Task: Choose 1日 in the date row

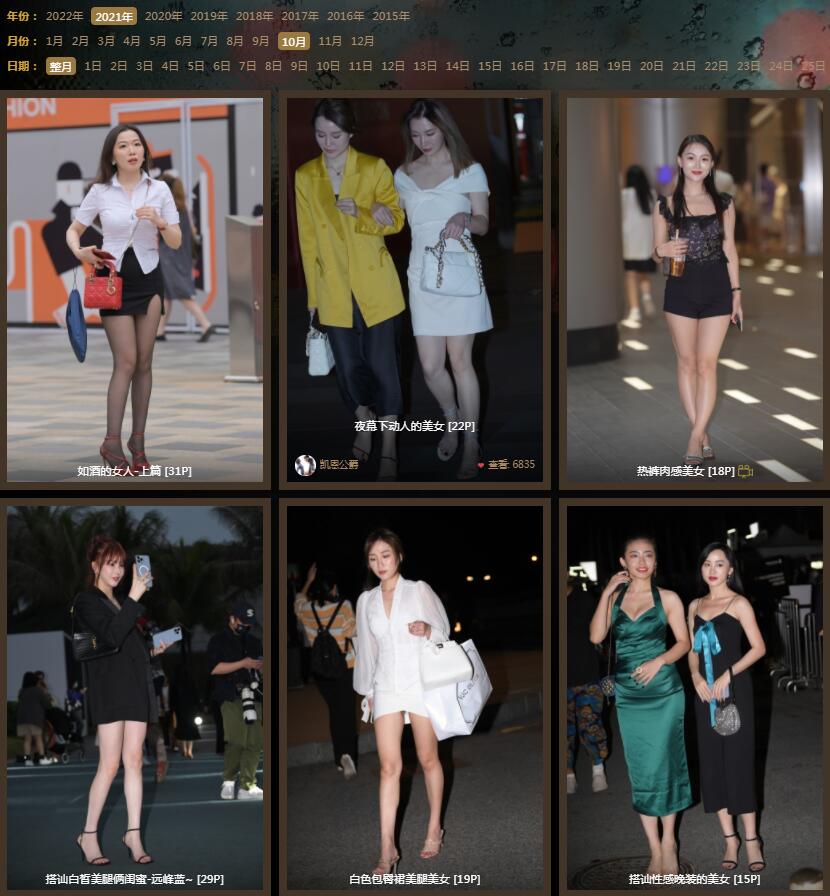Action: (93, 66)
